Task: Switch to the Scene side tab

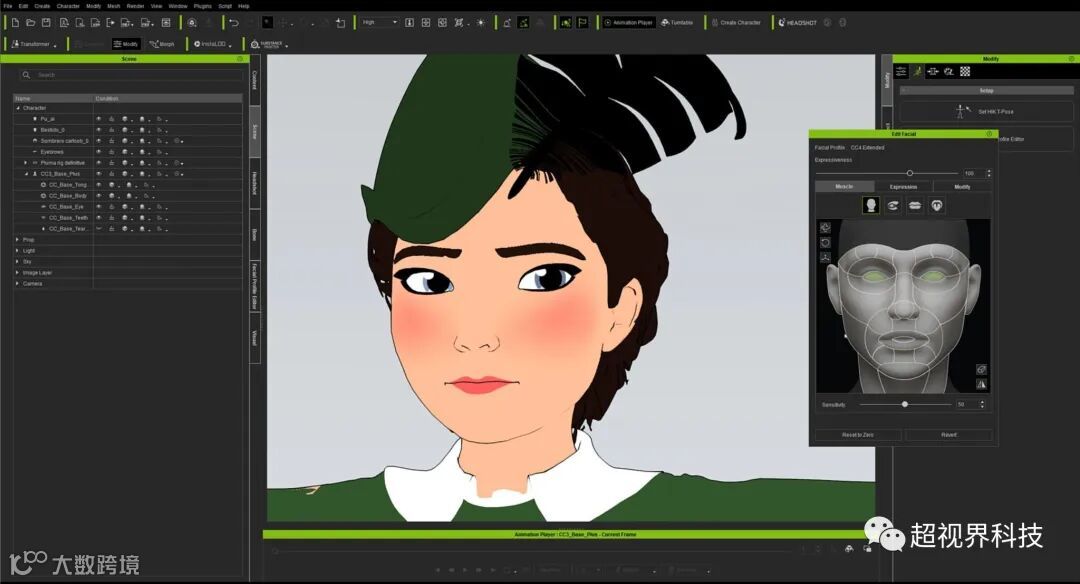Action: click(x=254, y=132)
